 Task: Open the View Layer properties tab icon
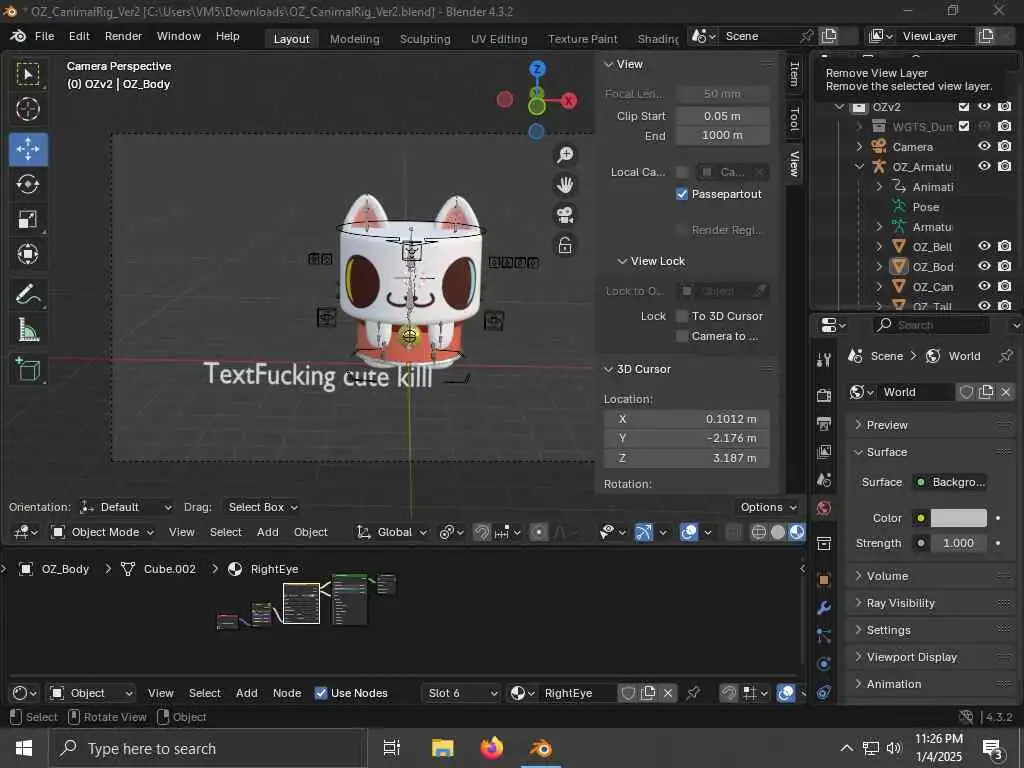[x=824, y=451]
